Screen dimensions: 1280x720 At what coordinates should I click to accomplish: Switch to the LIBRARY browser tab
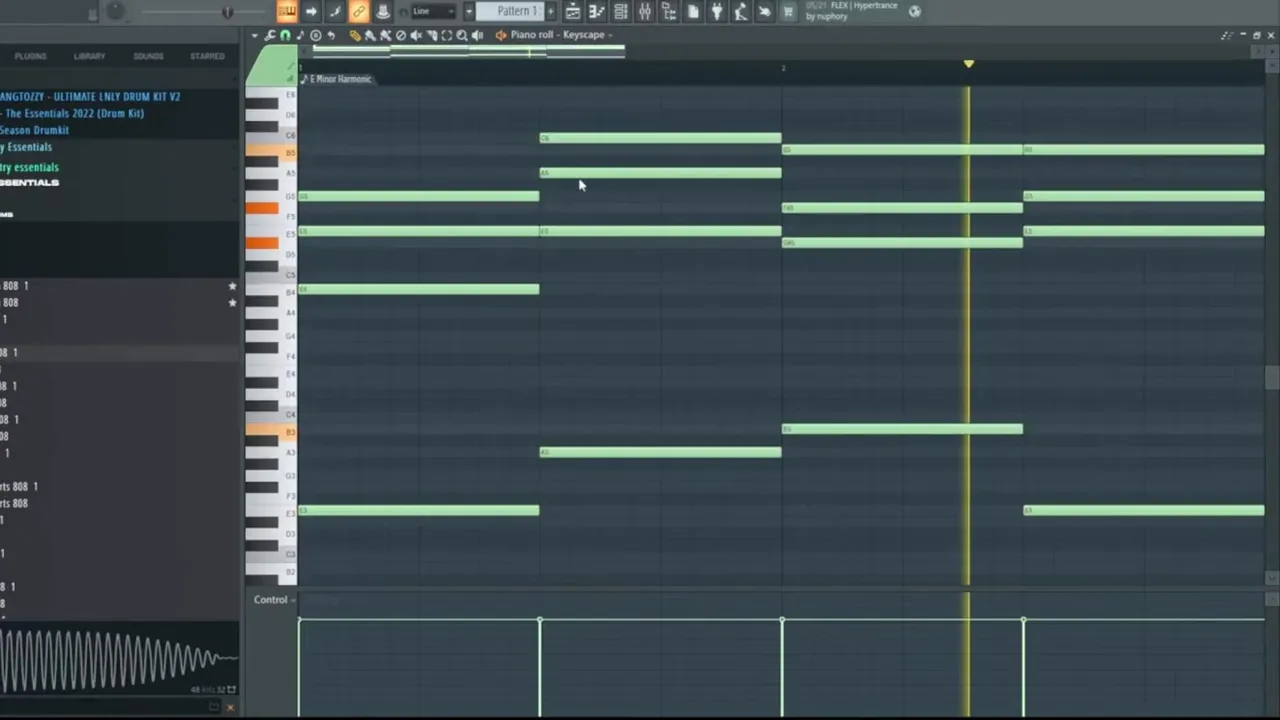[89, 56]
